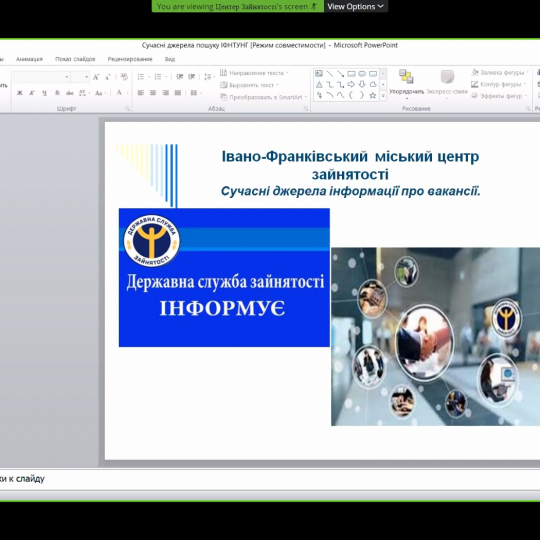Switch to Рецензирование tab
Viewport: 540px width, 540px height.
[130, 59]
